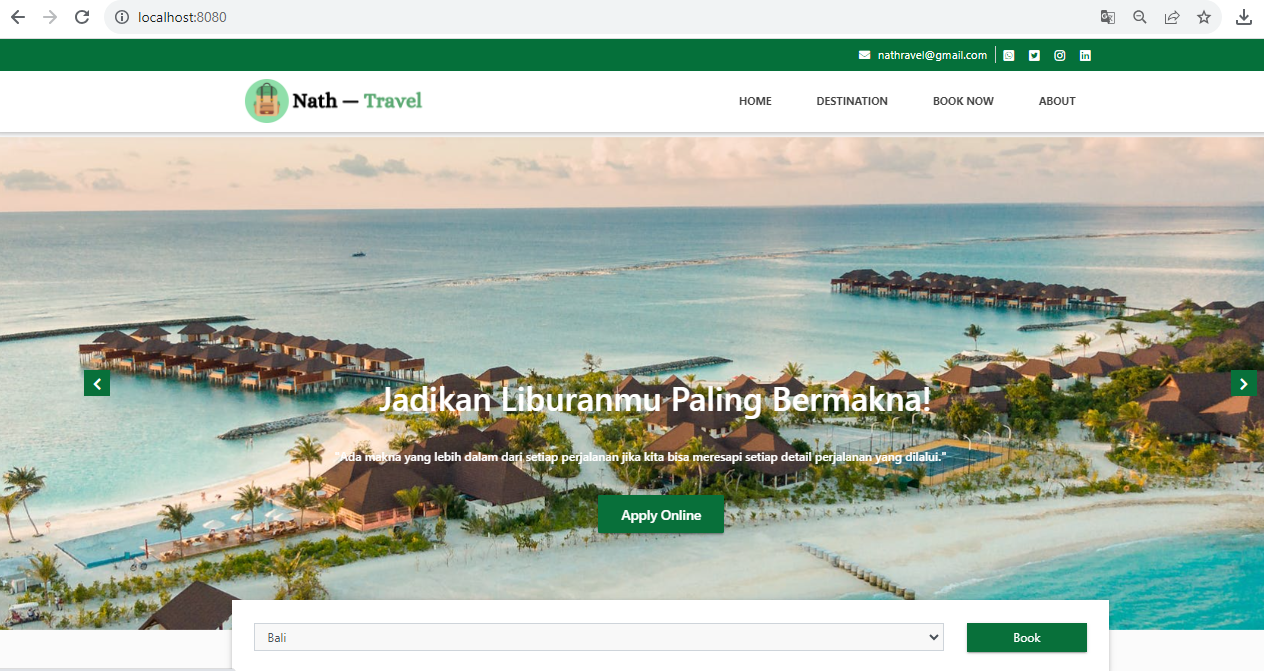The height and width of the screenshot is (671, 1264).
Task: Click the zoom magnifier in address bar
Action: pos(1139,17)
